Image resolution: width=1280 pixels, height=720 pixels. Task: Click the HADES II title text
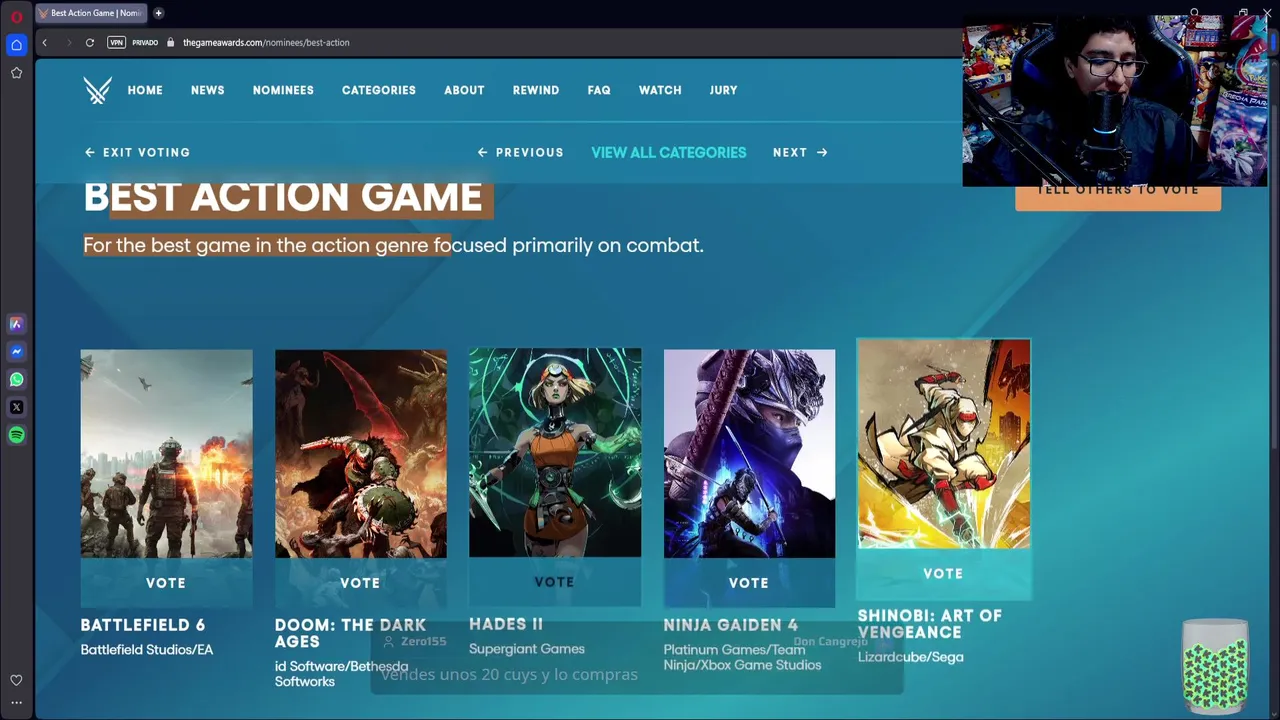click(506, 624)
